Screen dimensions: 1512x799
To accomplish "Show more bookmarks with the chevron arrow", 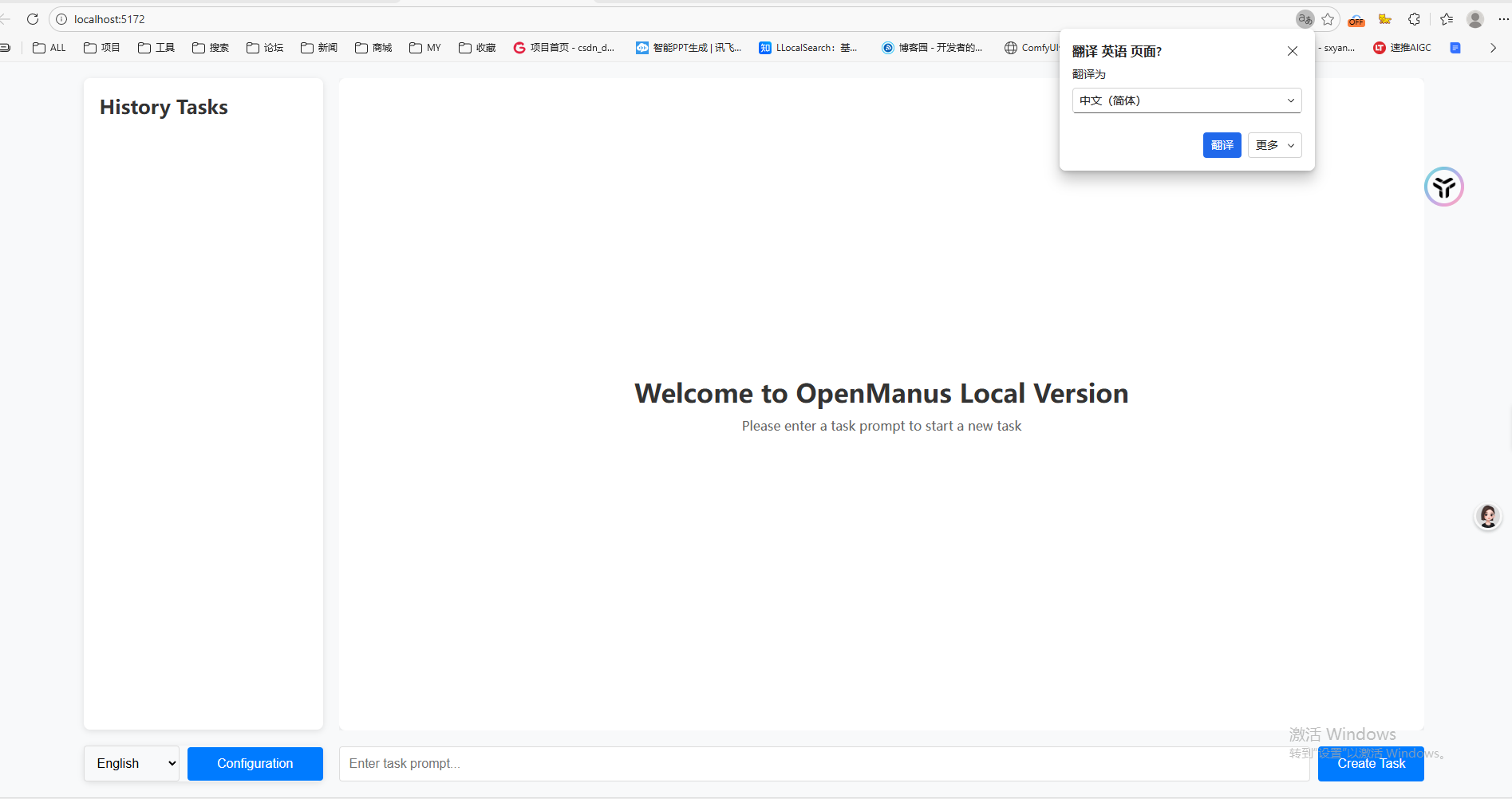I will pyautogui.click(x=1493, y=48).
